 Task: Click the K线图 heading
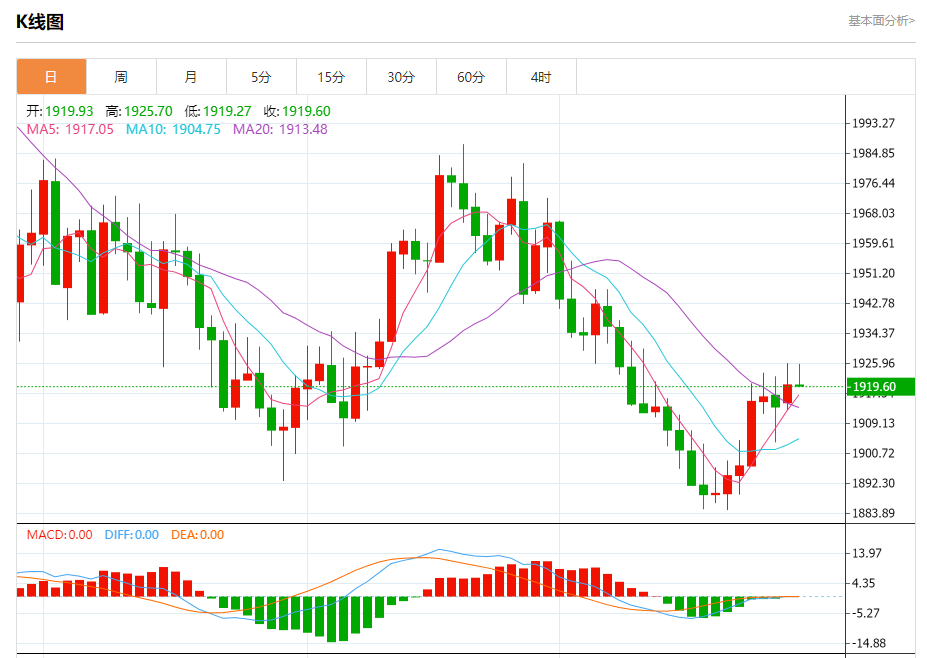click(x=40, y=22)
